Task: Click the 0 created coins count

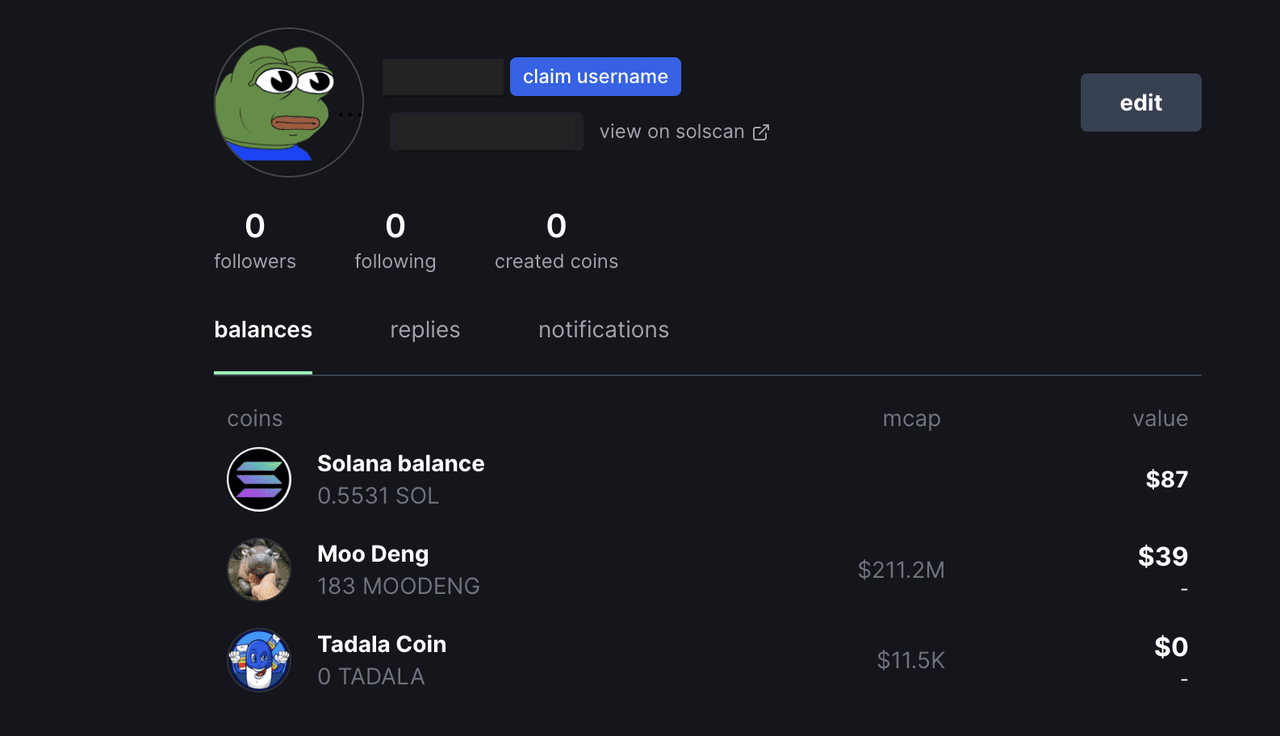Action: 556,228
